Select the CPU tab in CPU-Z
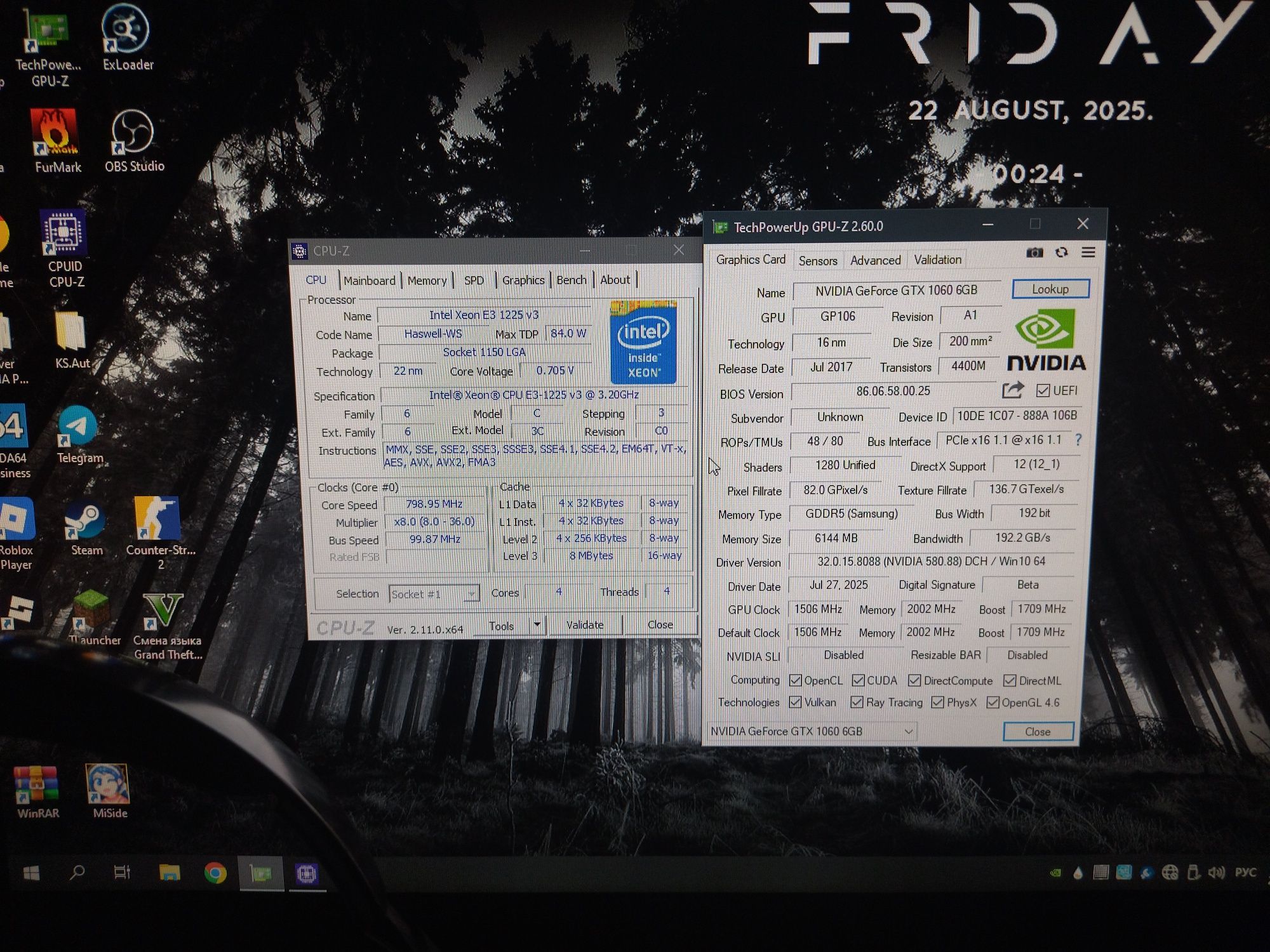This screenshot has height=952, width=1270. (316, 280)
